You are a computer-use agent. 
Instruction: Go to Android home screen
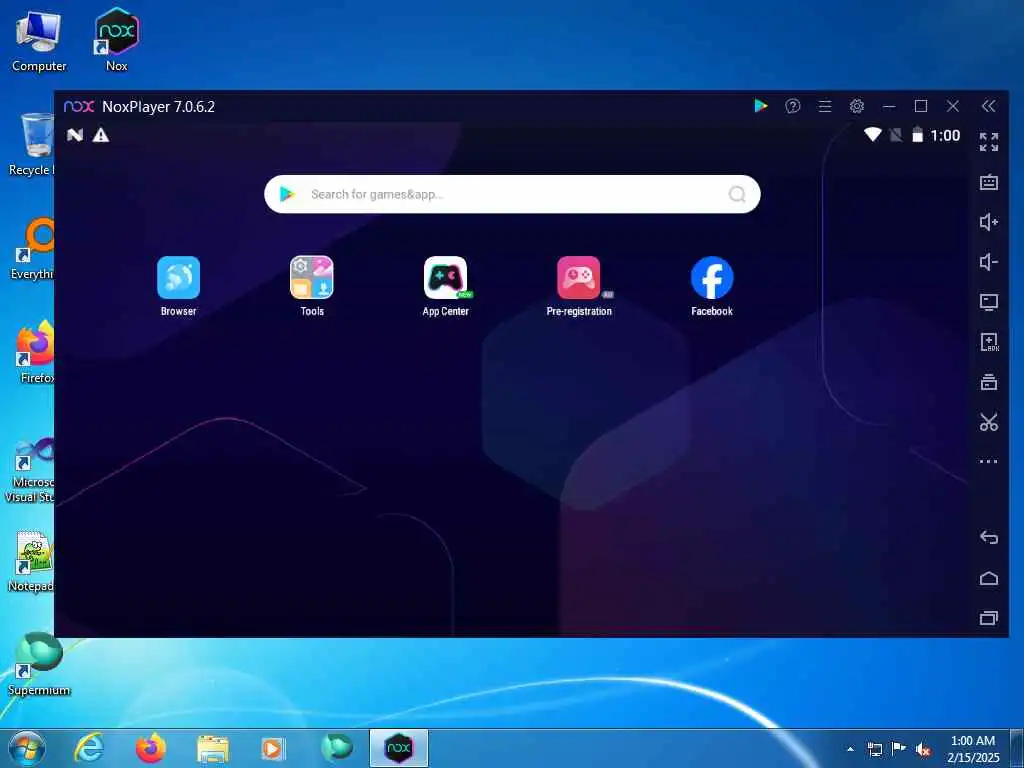point(989,578)
